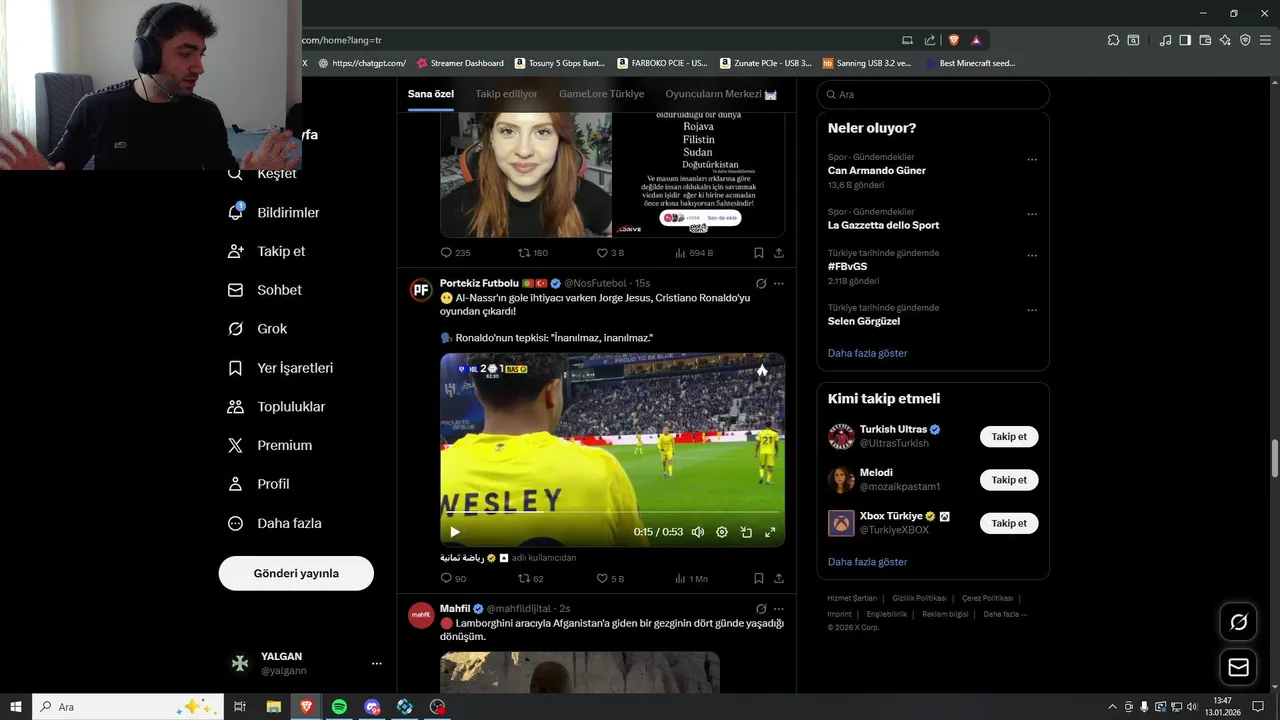The width and height of the screenshot is (1280, 720).
Task: Open the Premium X icon
Action: coord(236,445)
